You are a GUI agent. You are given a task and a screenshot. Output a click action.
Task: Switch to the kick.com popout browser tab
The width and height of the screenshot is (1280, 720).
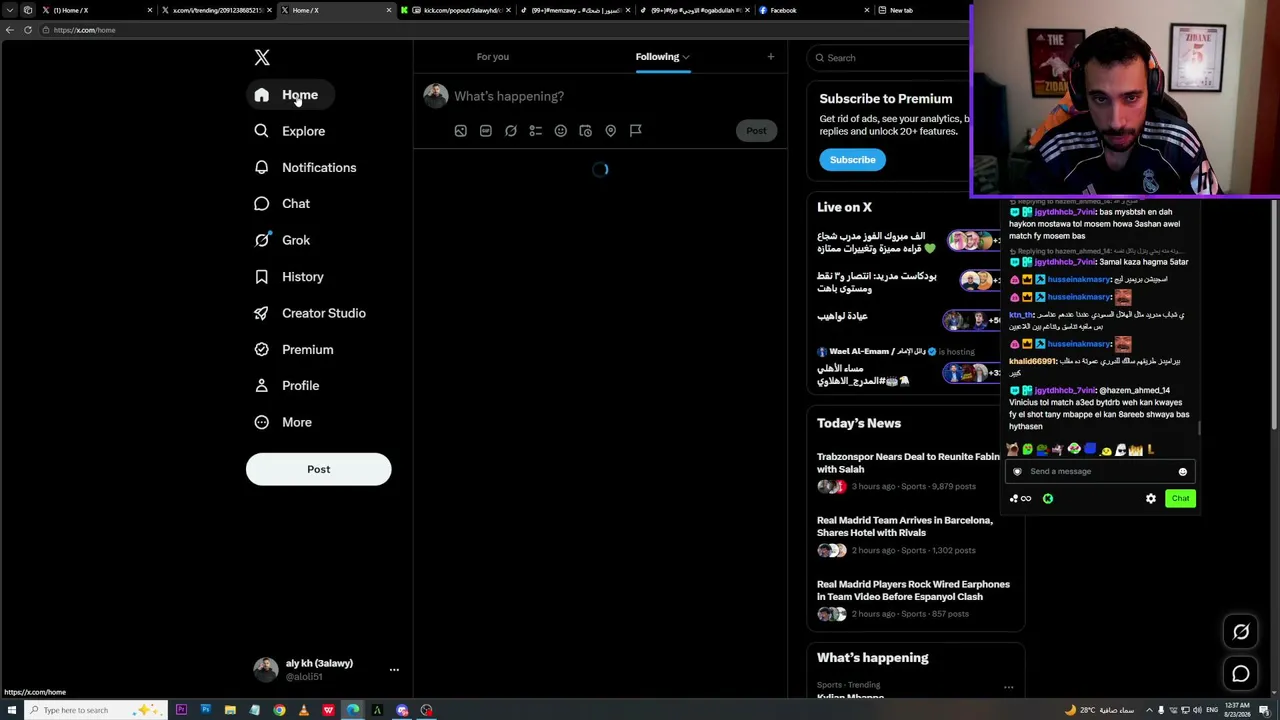pos(455,10)
